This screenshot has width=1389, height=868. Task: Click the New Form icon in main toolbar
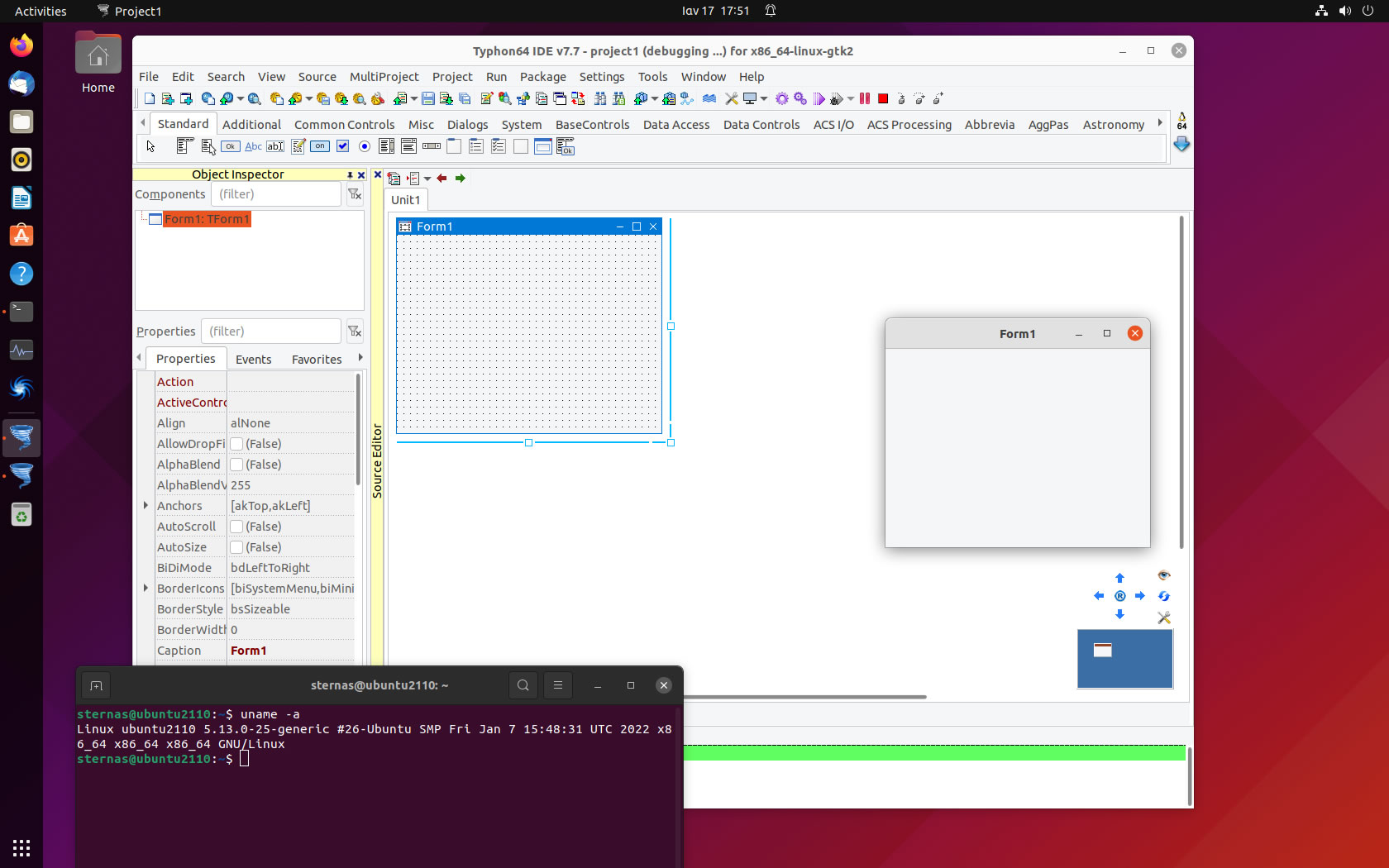[186, 98]
